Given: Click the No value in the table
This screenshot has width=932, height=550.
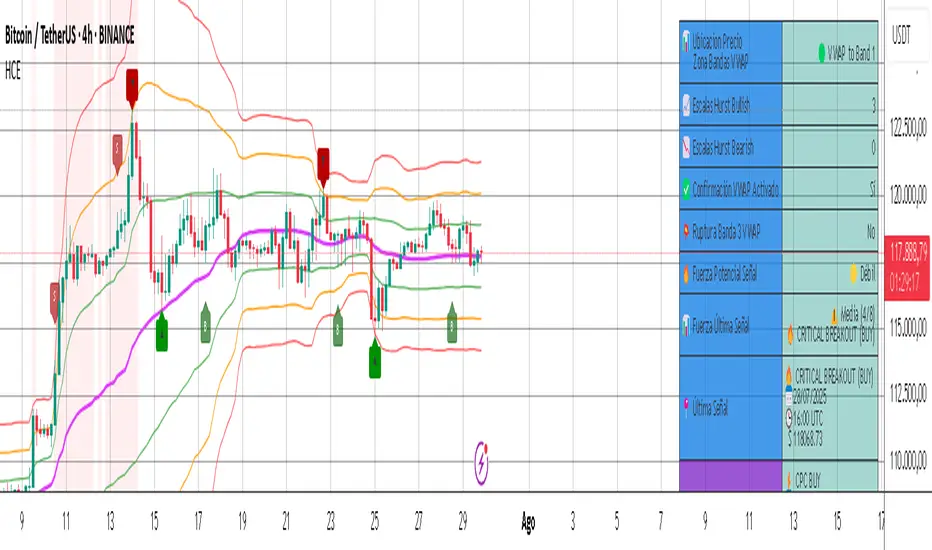Looking at the screenshot, I should [871, 231].
